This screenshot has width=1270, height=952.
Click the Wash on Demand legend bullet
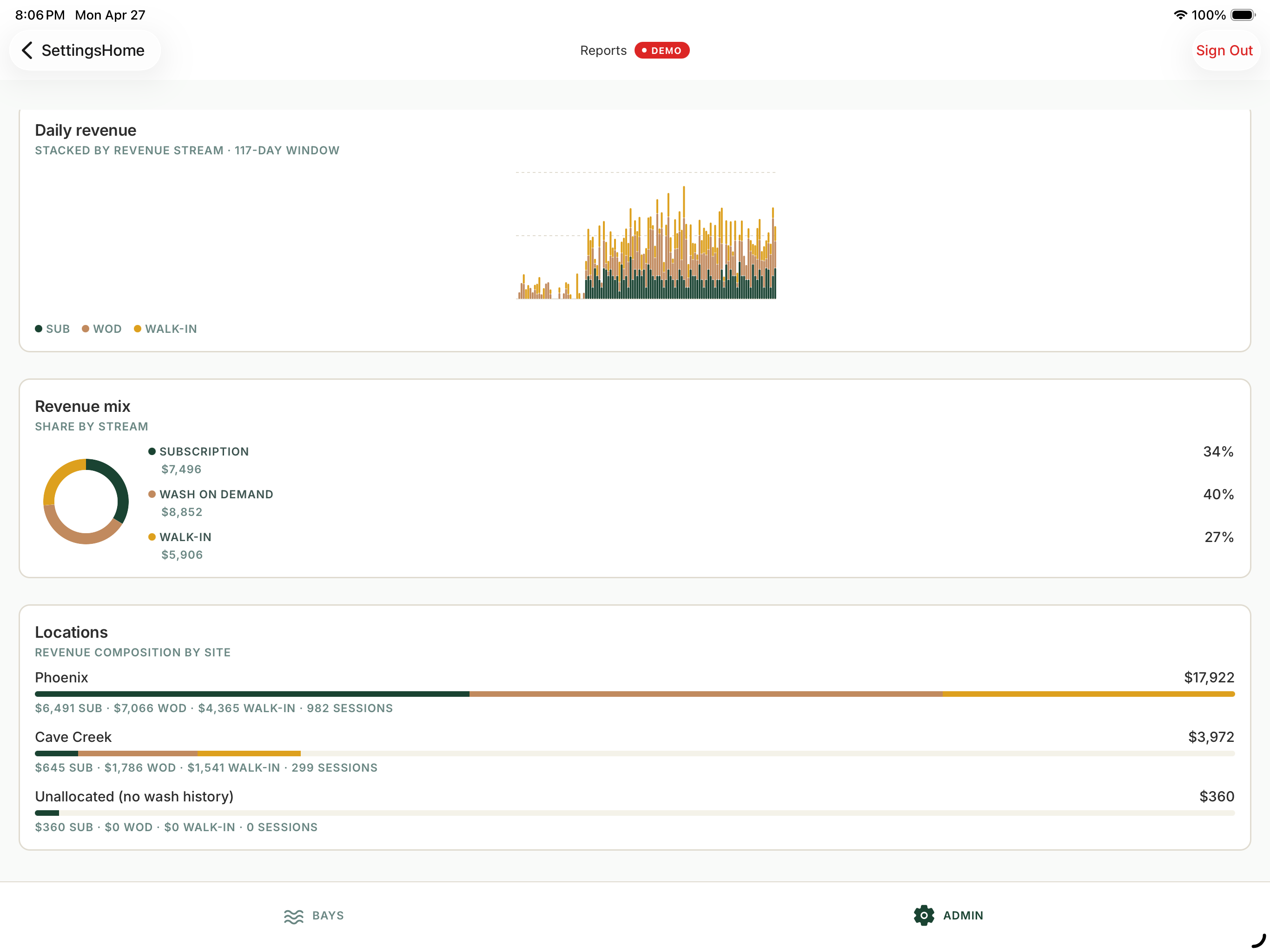point(152,495)
